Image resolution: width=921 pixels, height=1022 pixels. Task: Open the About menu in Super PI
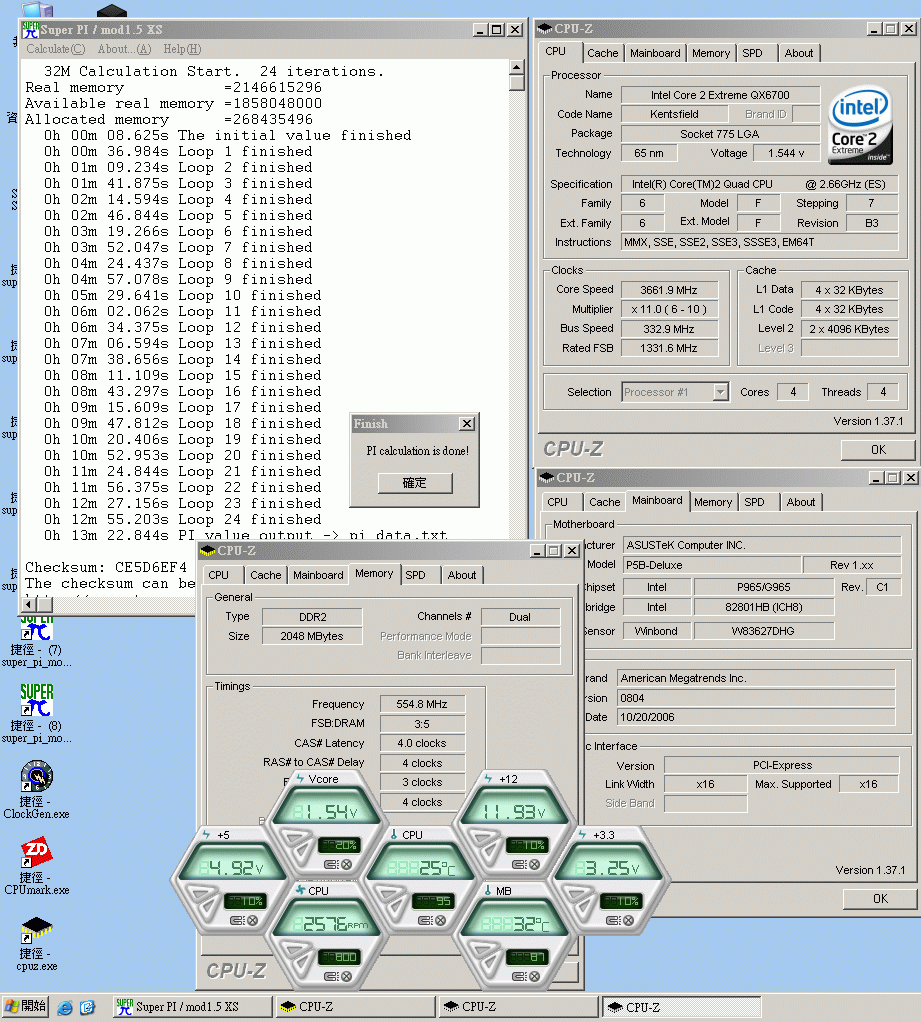click(124, 49)
